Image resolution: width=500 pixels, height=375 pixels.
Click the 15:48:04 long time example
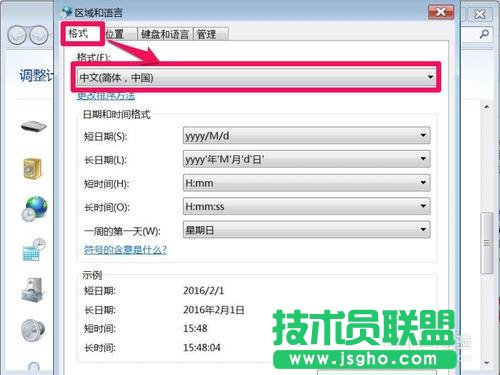point(202,348)
